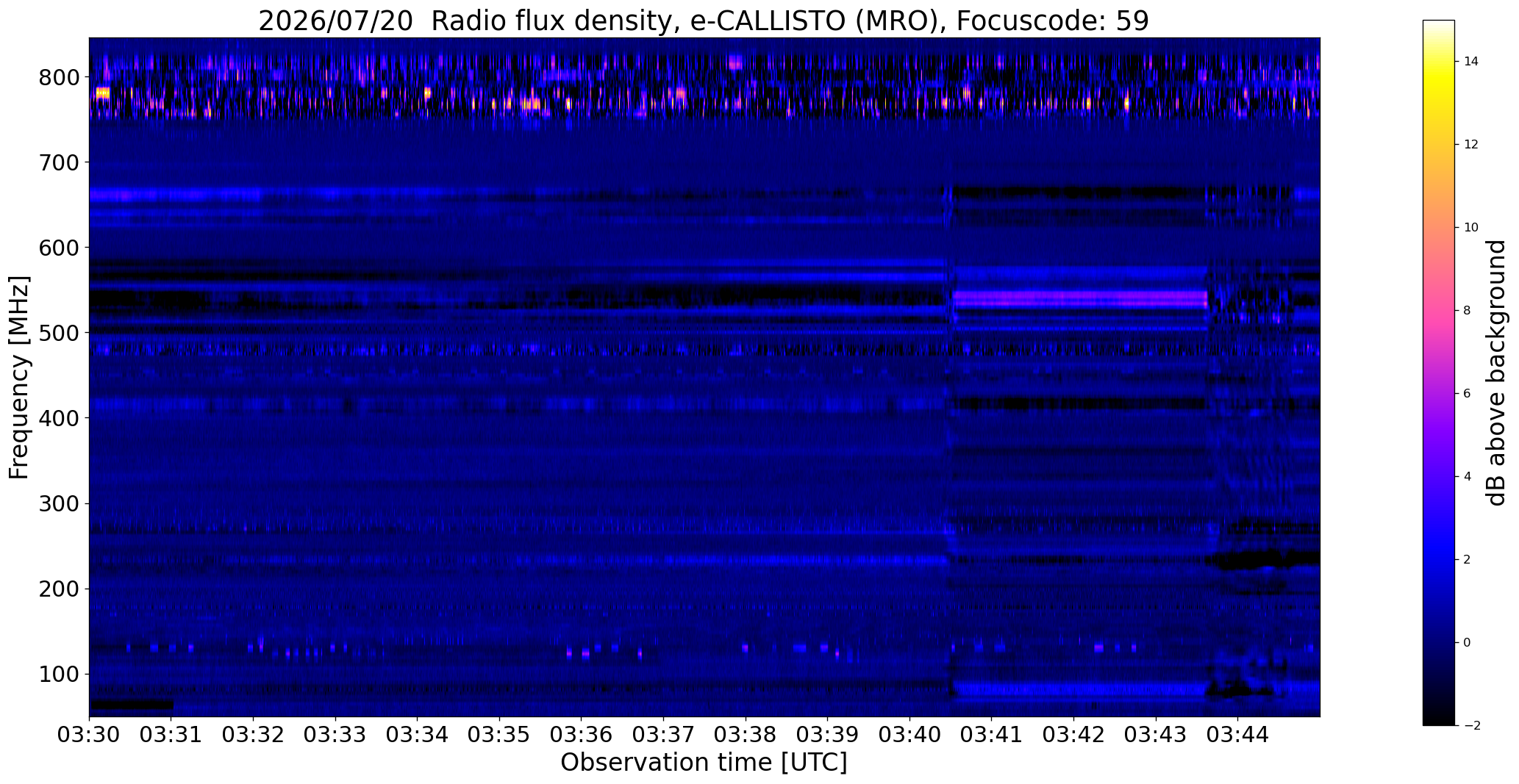Image resolution: width=1519 pixels, height=784 pixels.
Task: Click the bright magenta band near 540 MHz
Action: (x=1079, y=299)
